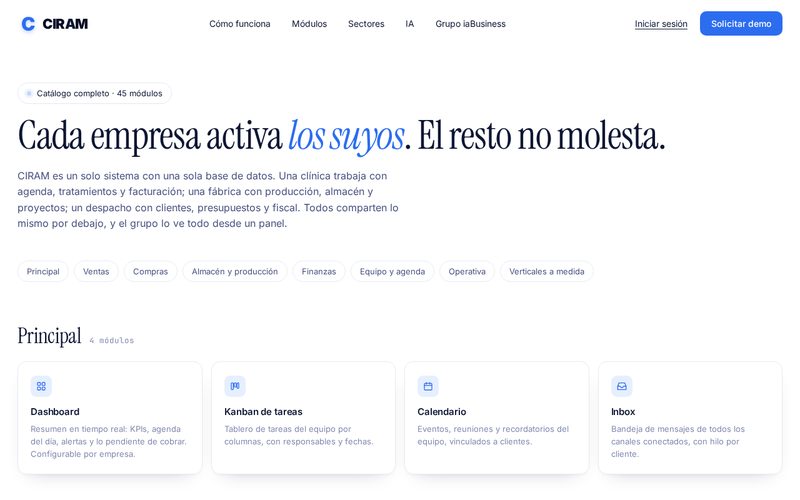Click the Kanban de tareas card title
Image resolution: width=800 pixels, height=500 pixels.
point(263,412)
